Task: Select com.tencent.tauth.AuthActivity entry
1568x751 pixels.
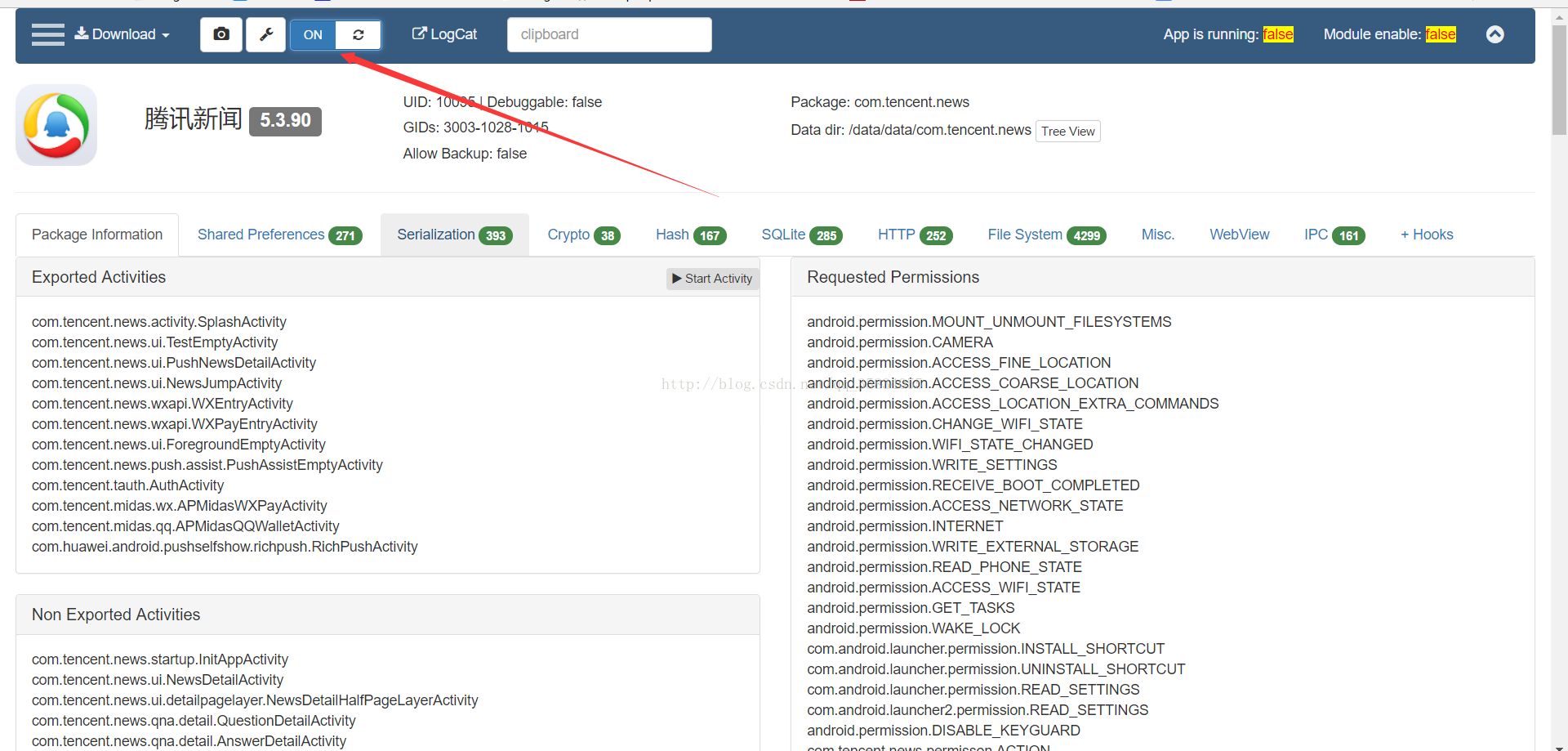Action: pos(128,485)
